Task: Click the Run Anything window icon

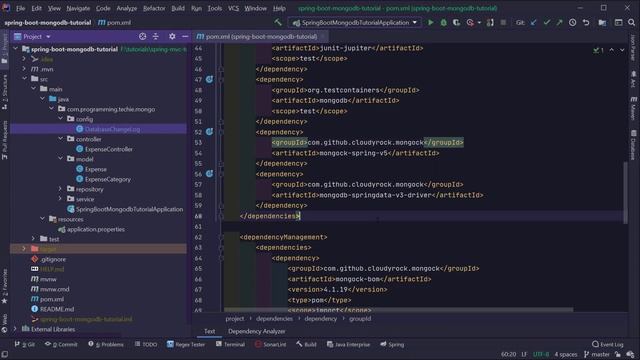Action: point(618,23)
